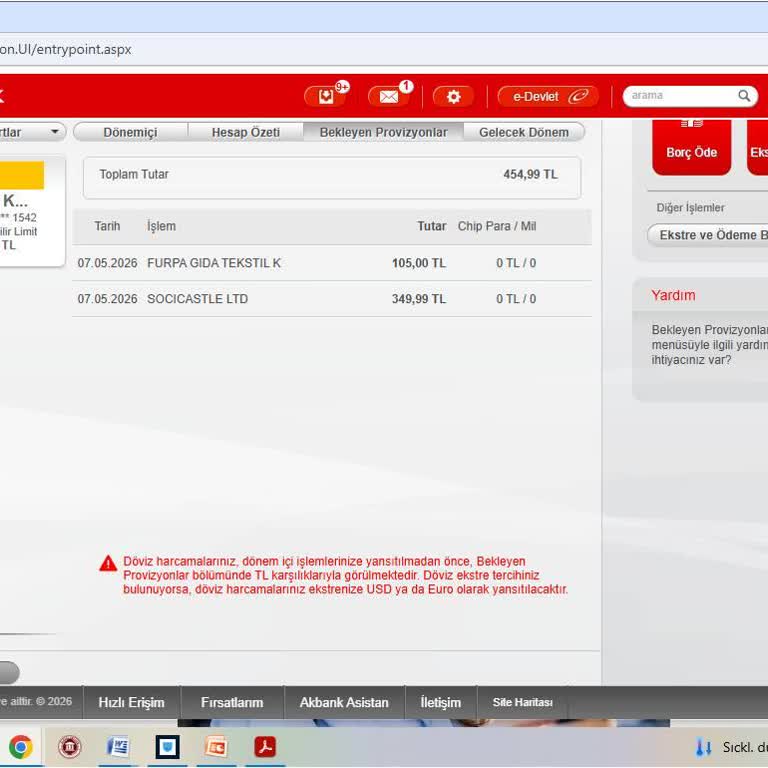
Task: Switch to the Hesap Özeti tab
Action: [245, 132]
